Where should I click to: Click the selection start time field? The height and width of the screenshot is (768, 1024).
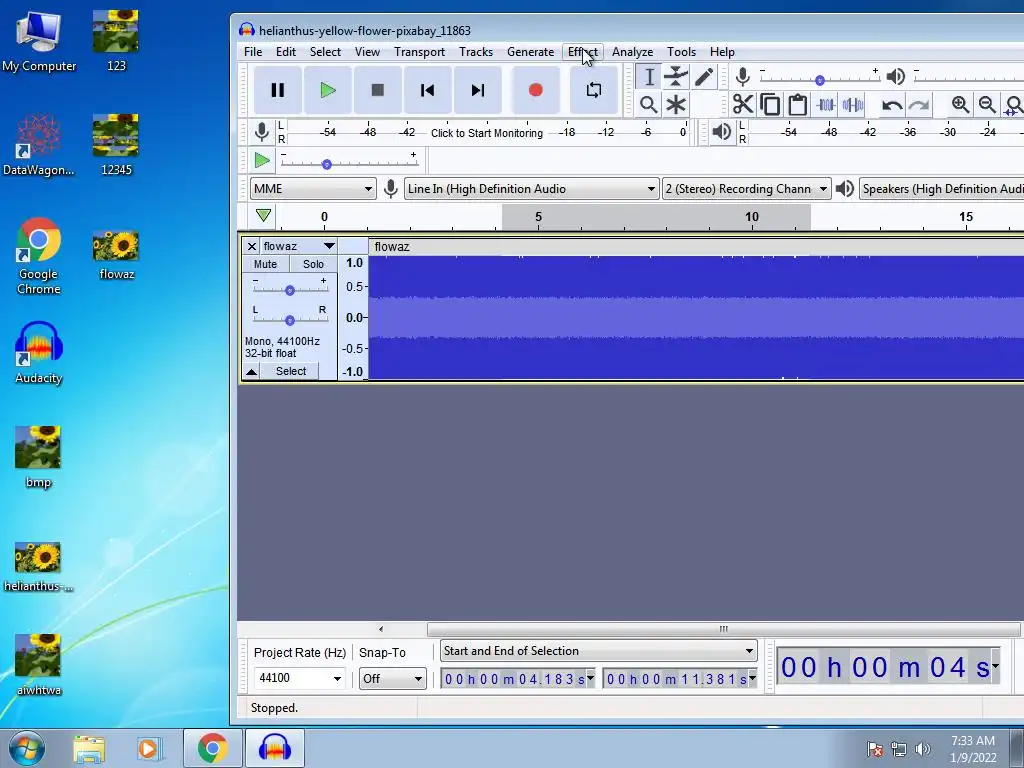tap(518, 679)
